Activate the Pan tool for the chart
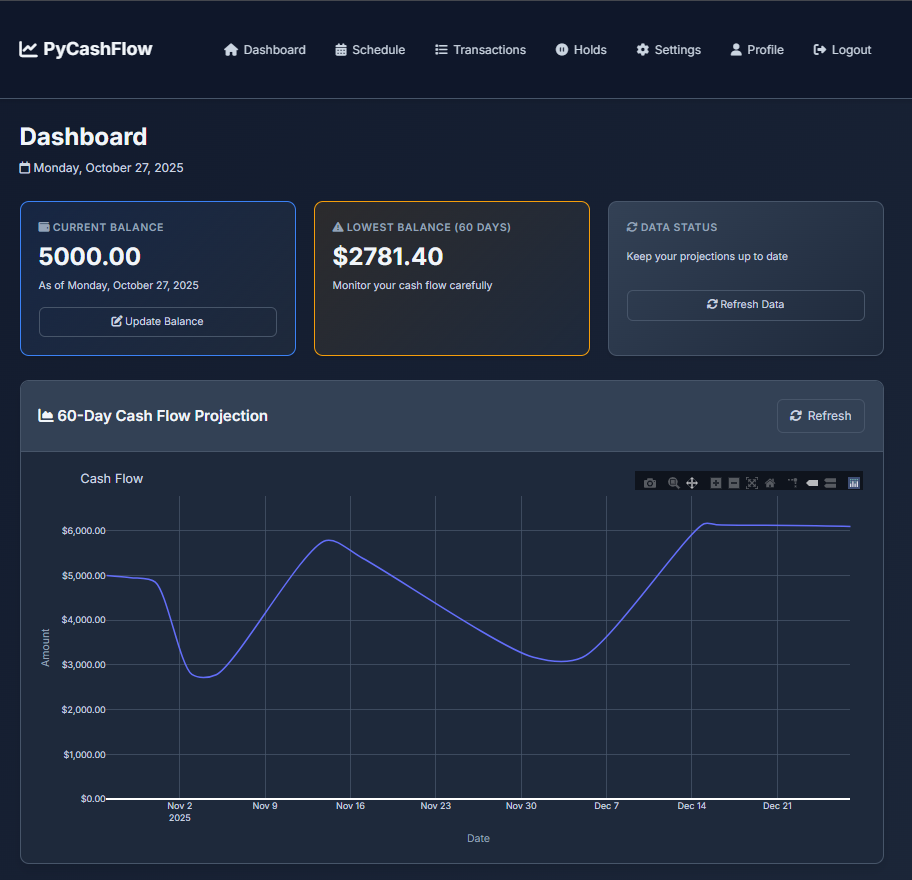Viewport: 912px width, 880px height. (x=692, y=481)
